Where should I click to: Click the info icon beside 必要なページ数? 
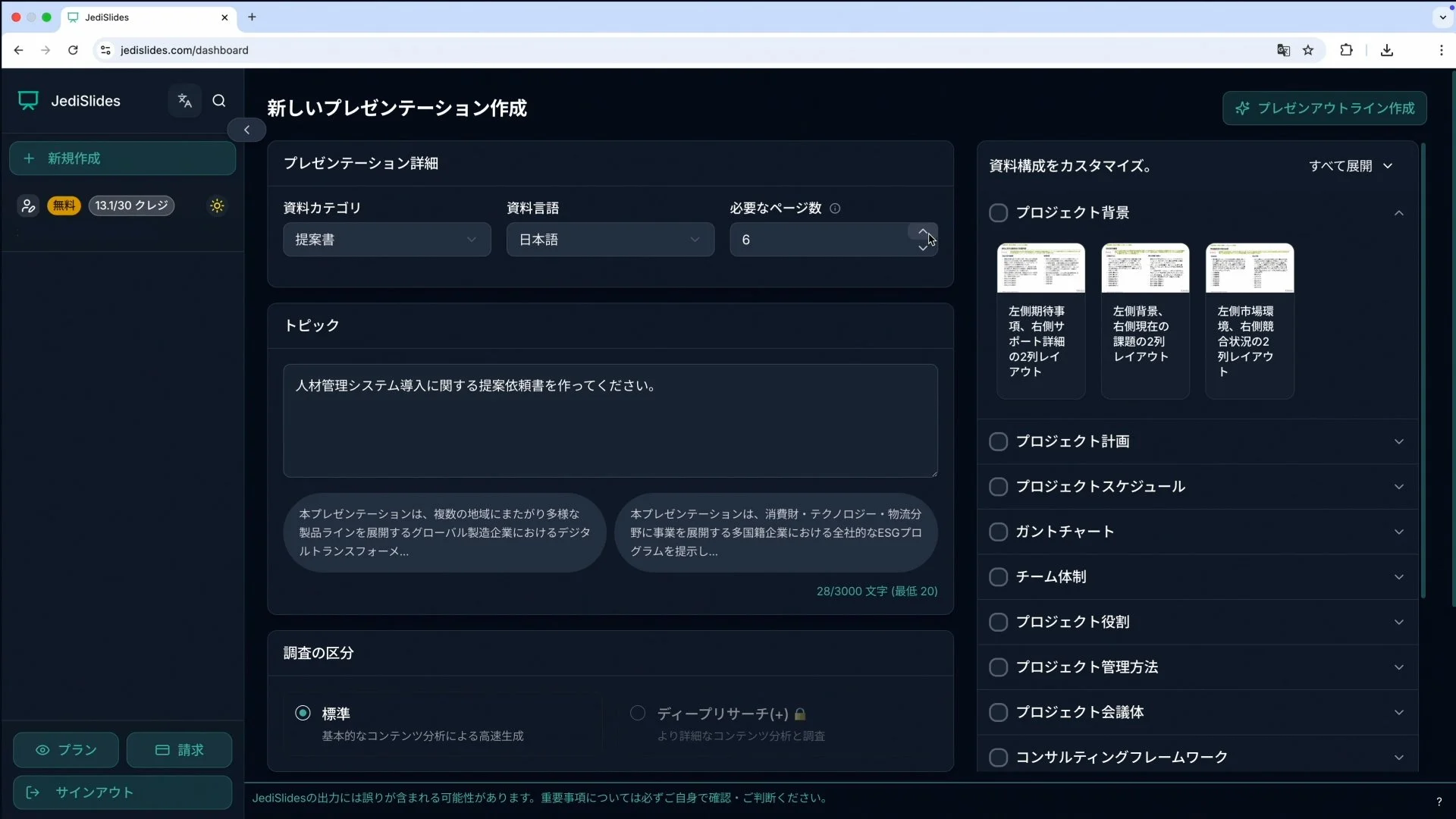pos(835,209)
